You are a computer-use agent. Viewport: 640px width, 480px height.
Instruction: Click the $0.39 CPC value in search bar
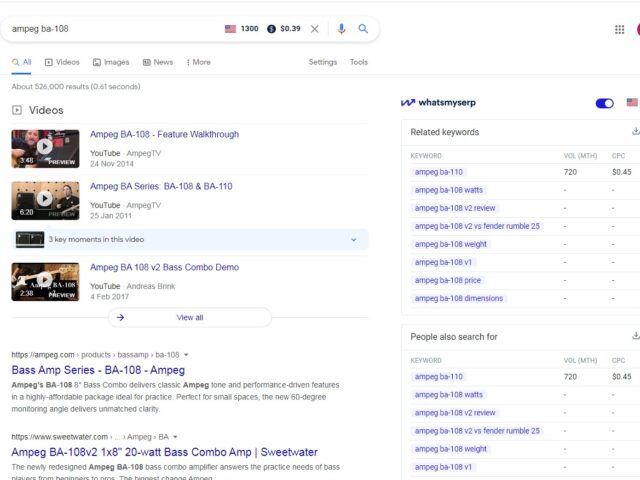(290, 29)
